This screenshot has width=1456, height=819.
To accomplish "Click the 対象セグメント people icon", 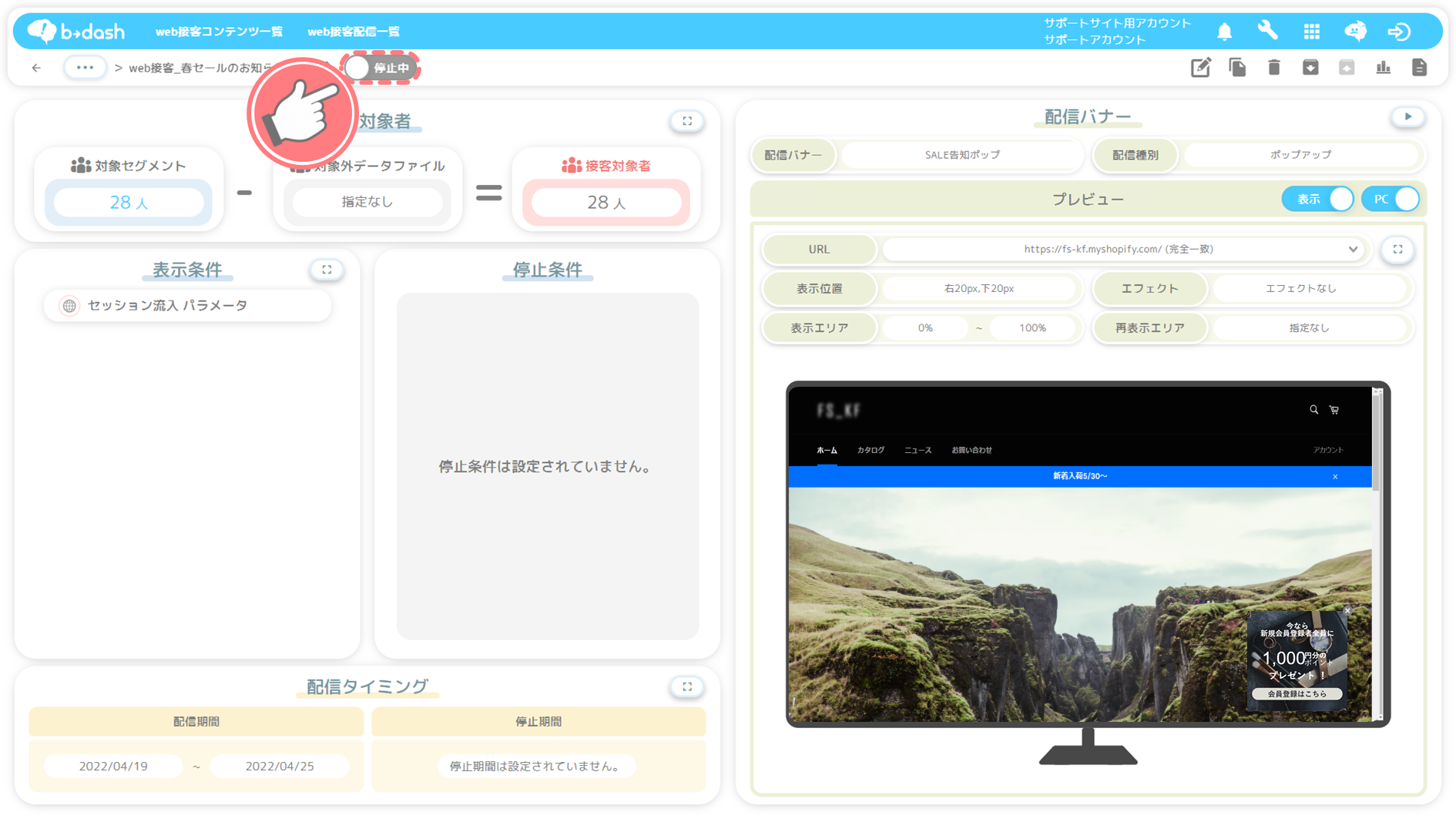I will [81, 166].
